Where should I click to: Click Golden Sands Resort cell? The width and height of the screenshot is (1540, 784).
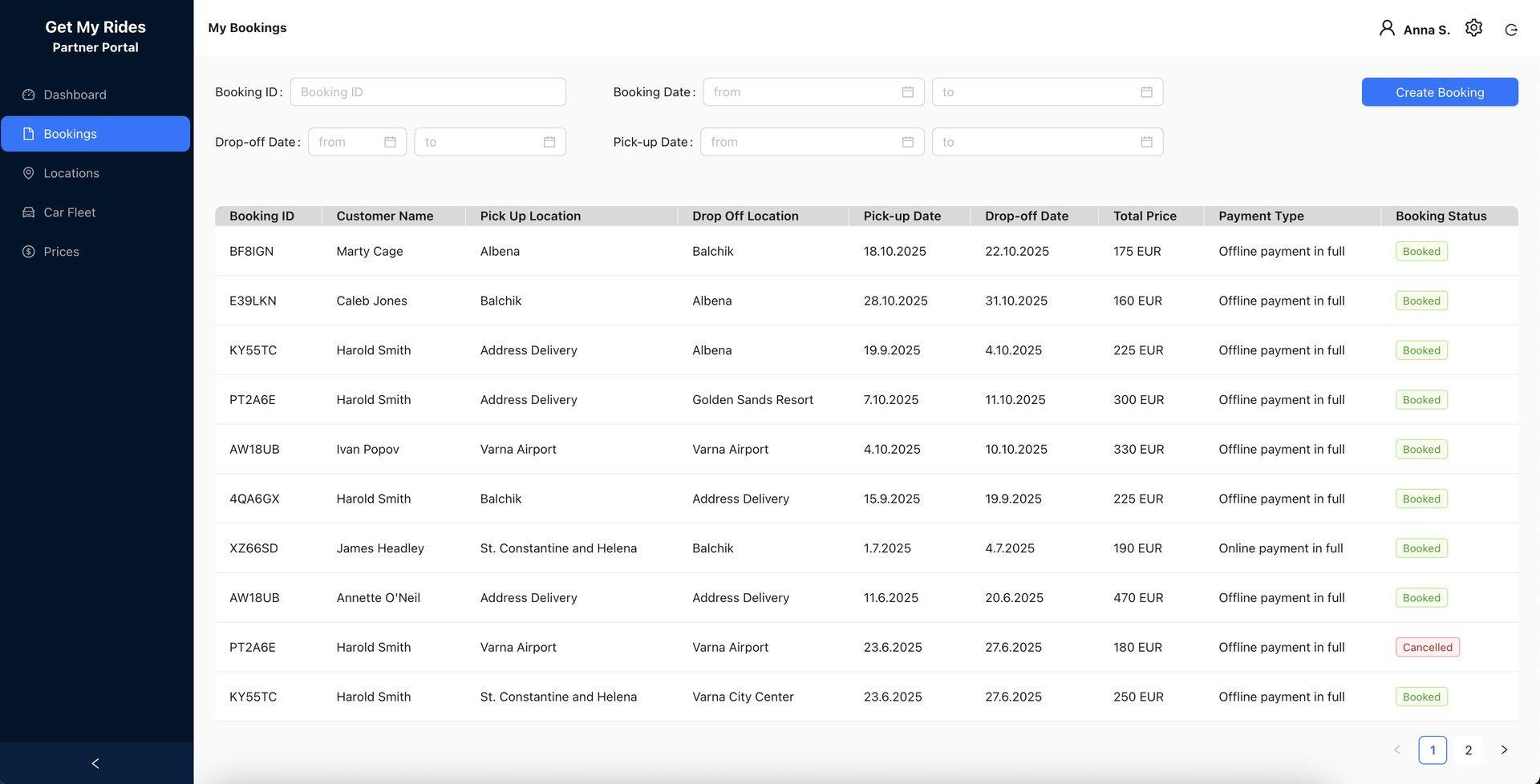(x=752, y=400)
